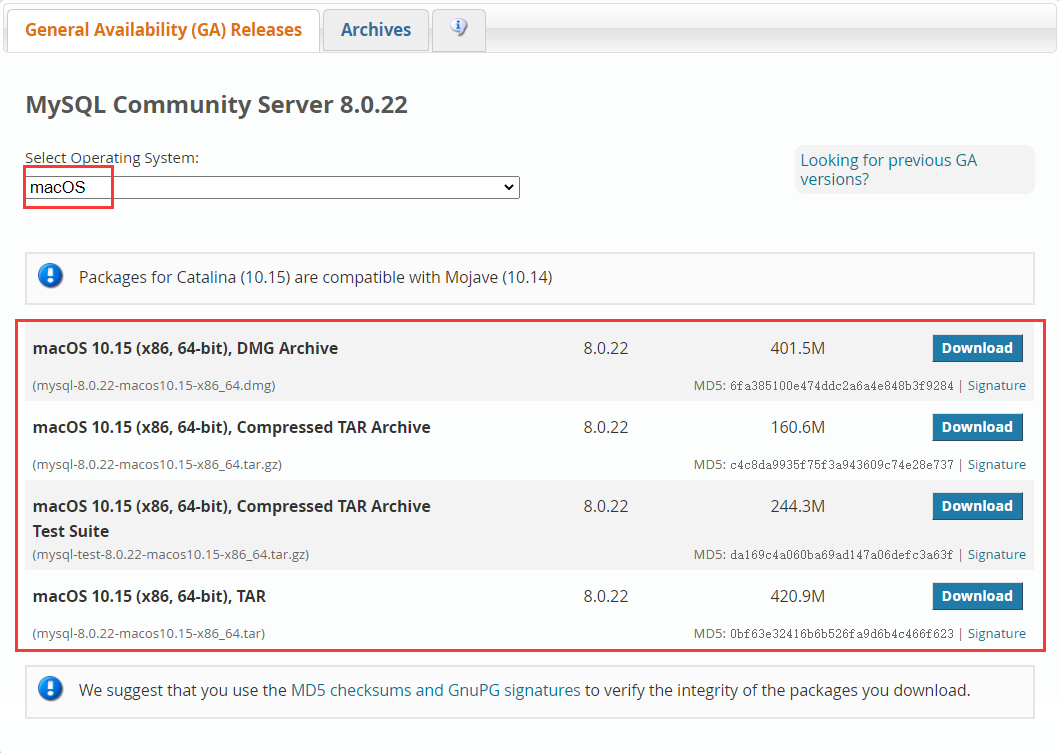Click the 244.3M size value
1059x753 pixels.
point(798,507)
